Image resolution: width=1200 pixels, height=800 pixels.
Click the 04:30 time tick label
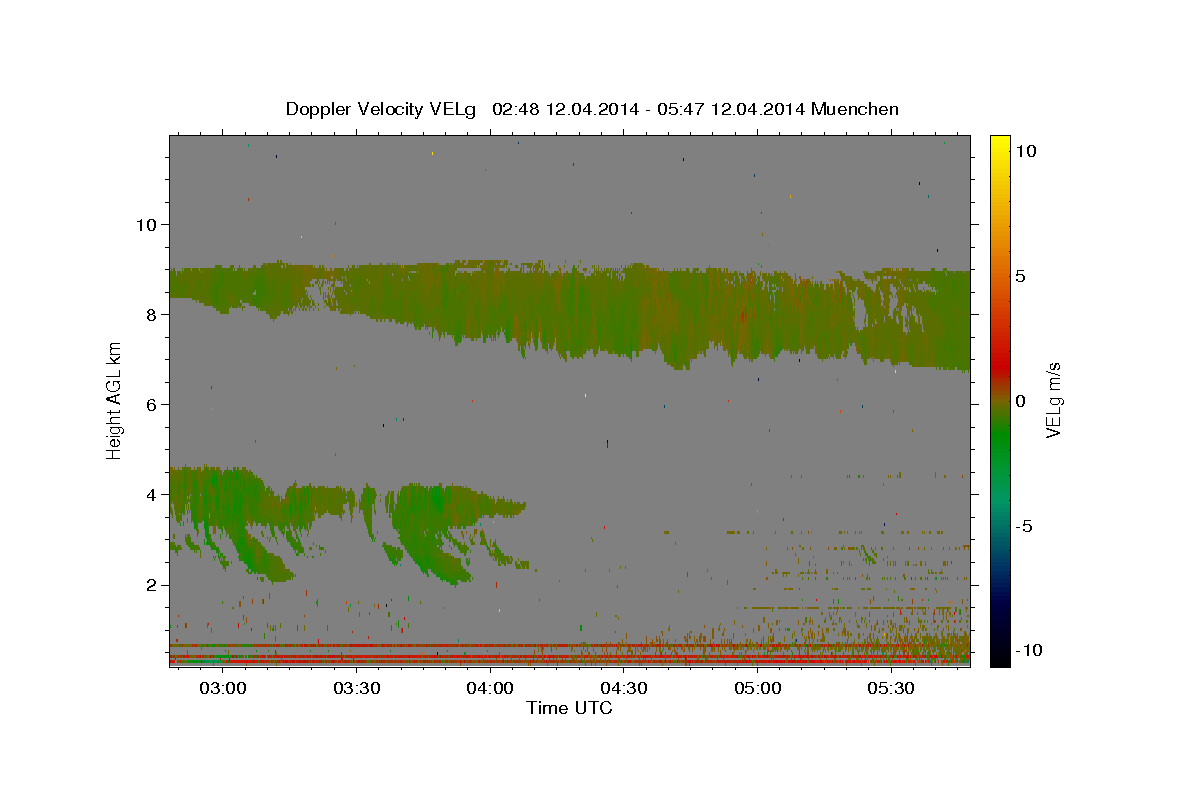624,689
